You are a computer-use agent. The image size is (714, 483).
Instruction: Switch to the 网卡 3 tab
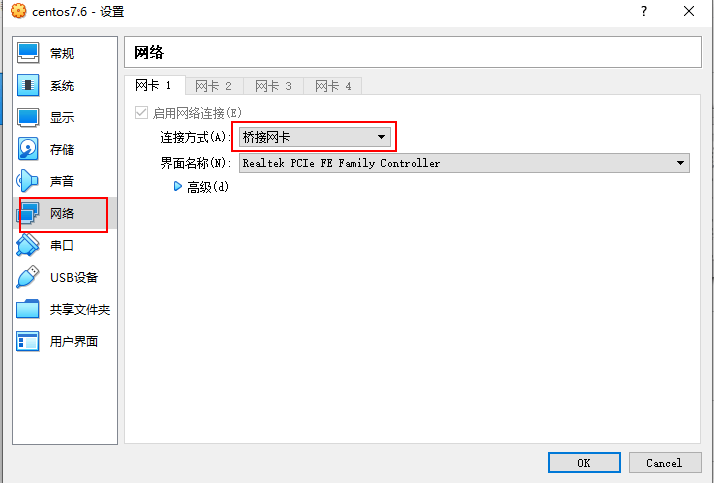[x=273, y=86]
